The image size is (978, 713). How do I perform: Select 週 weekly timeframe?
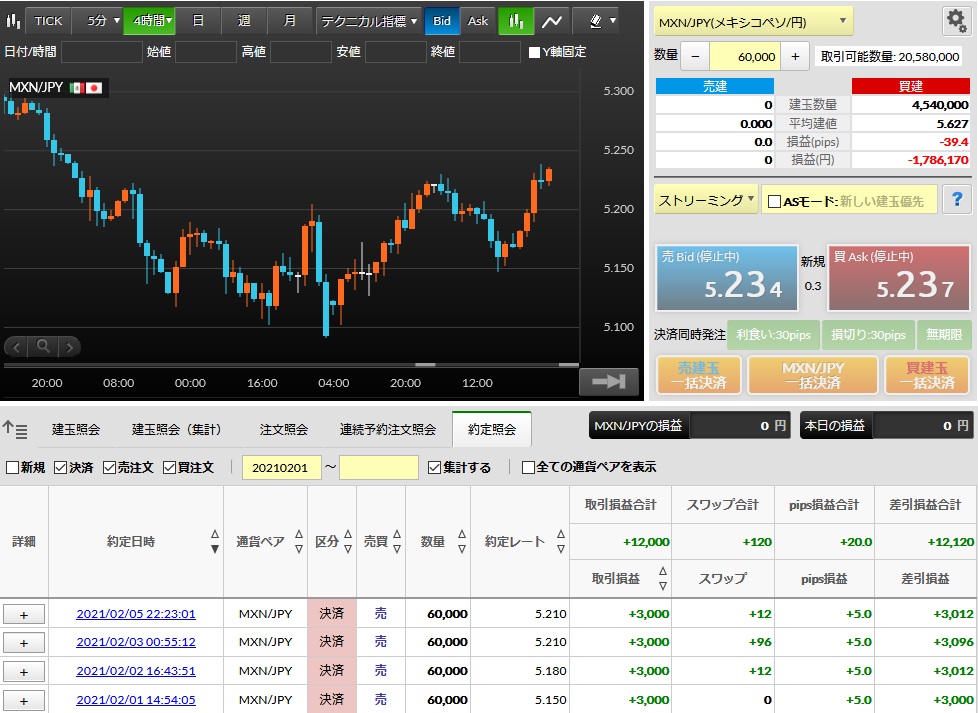244,21
